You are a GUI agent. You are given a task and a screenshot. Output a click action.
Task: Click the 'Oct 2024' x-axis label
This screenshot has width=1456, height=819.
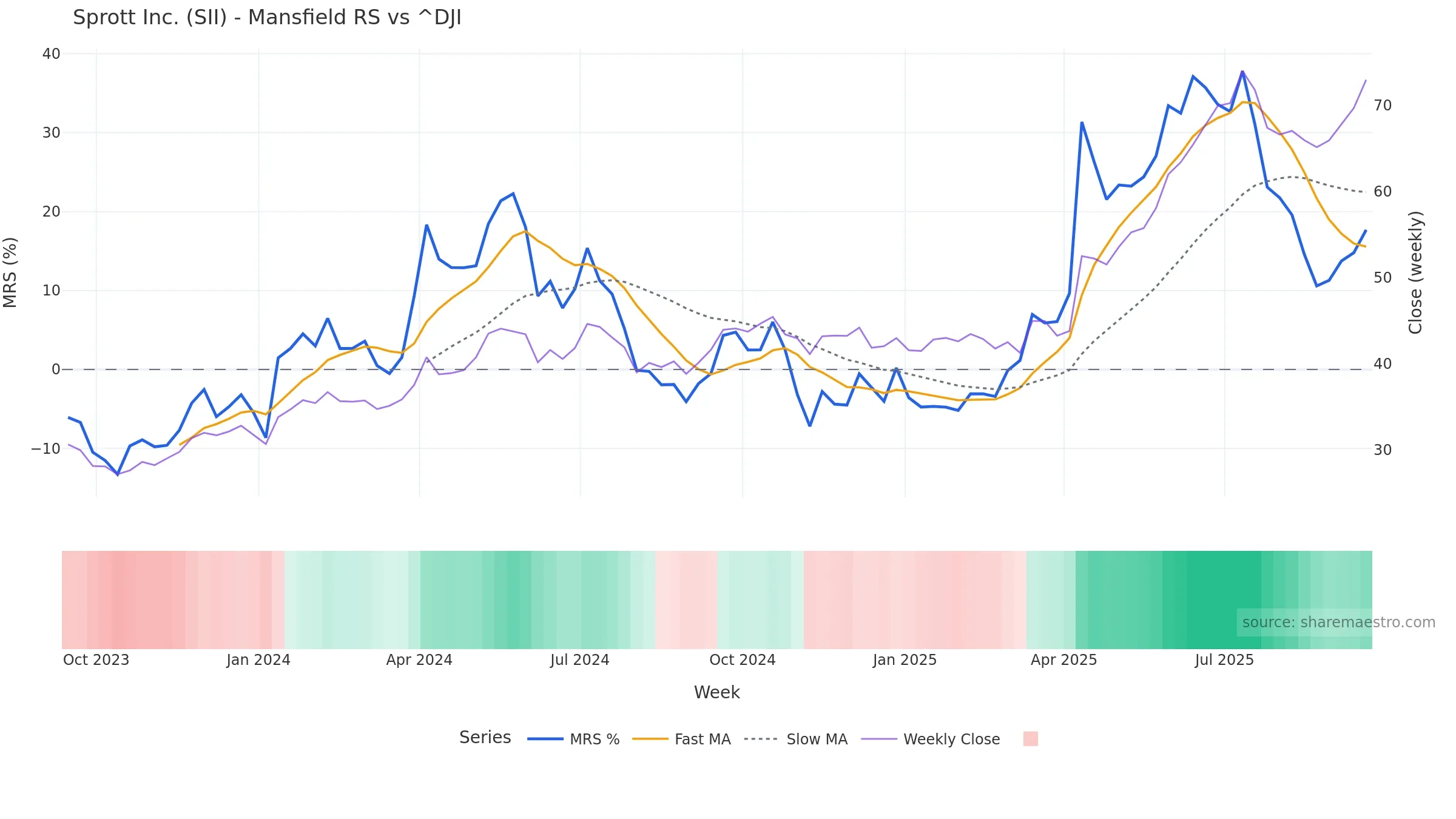(743, 660)
